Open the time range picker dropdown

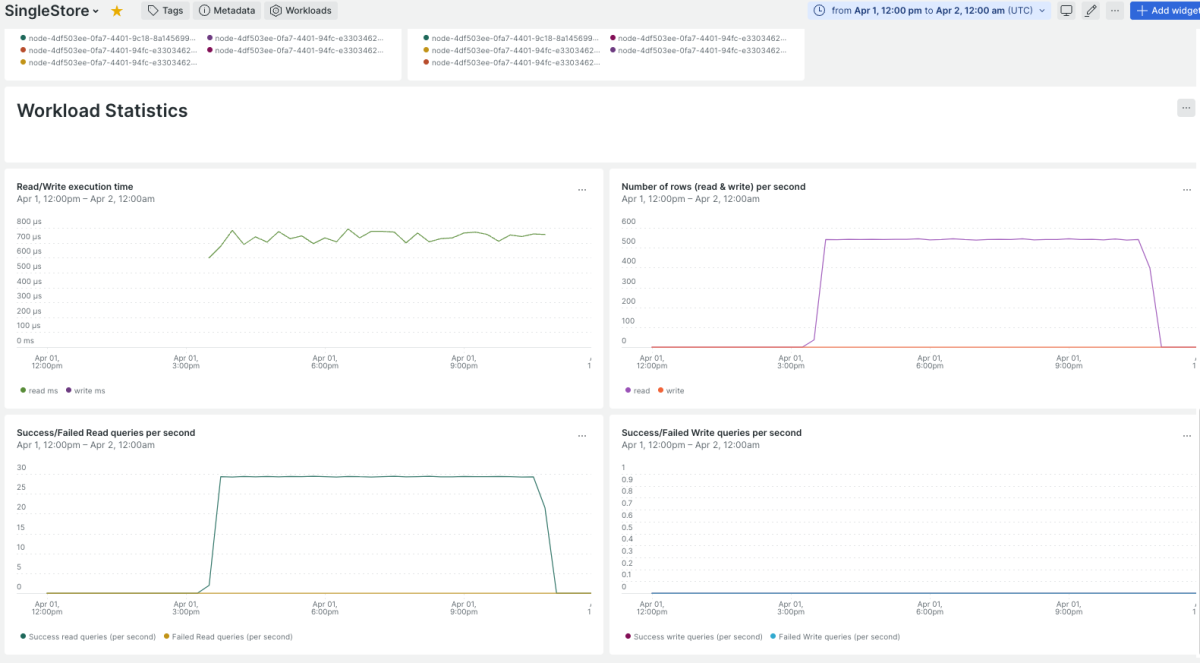(x=930, y=11)
